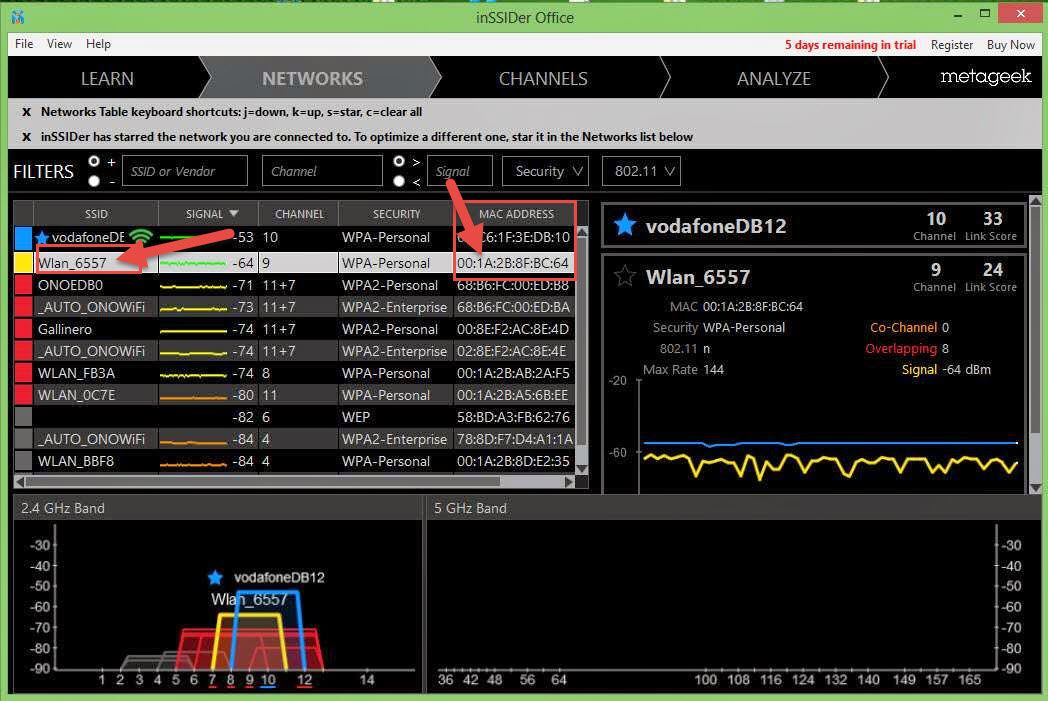Go to the ANALYZE tab
Image resolution: width=1048 pixels, height=701 pixels.
point(775,78)
